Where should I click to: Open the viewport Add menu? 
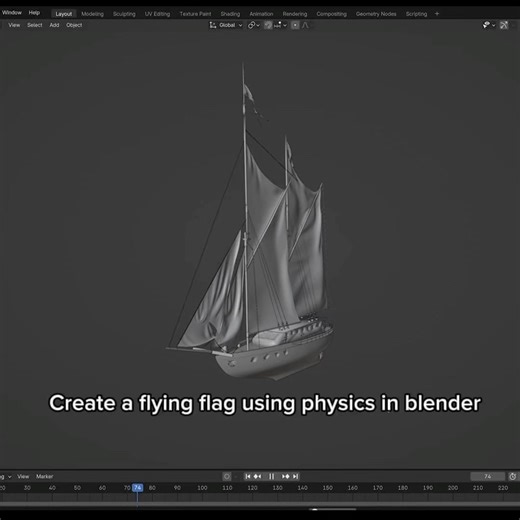tap(54, 25)
